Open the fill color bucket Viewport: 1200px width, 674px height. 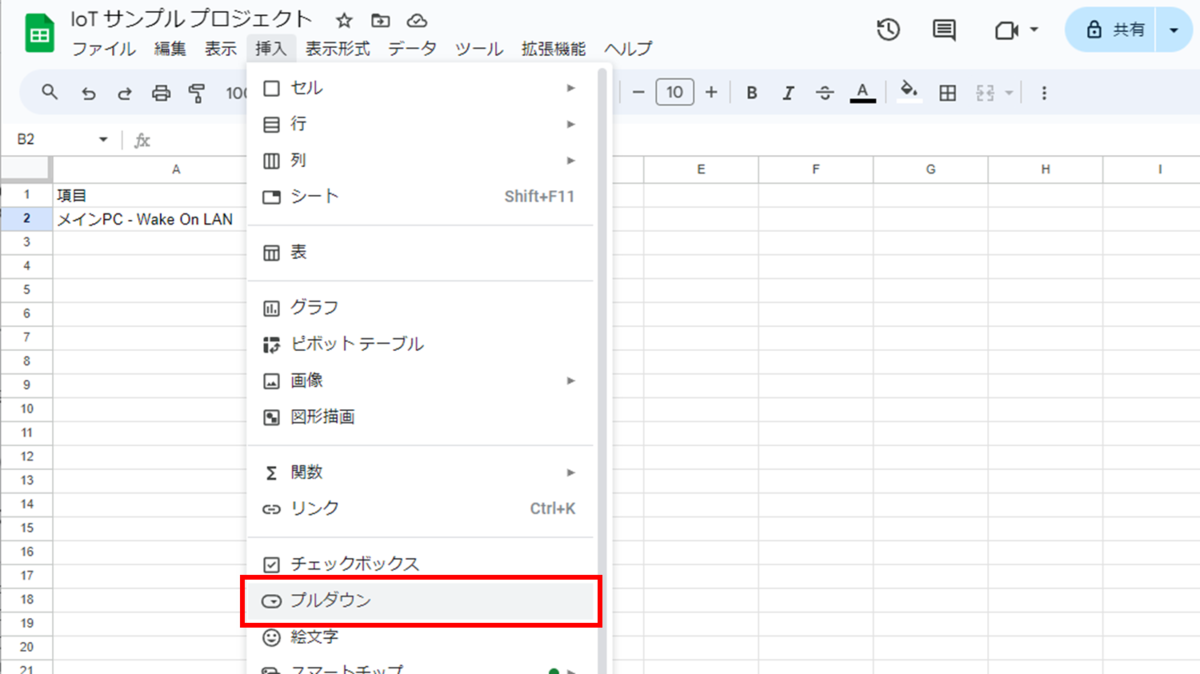tap(909, 93)
